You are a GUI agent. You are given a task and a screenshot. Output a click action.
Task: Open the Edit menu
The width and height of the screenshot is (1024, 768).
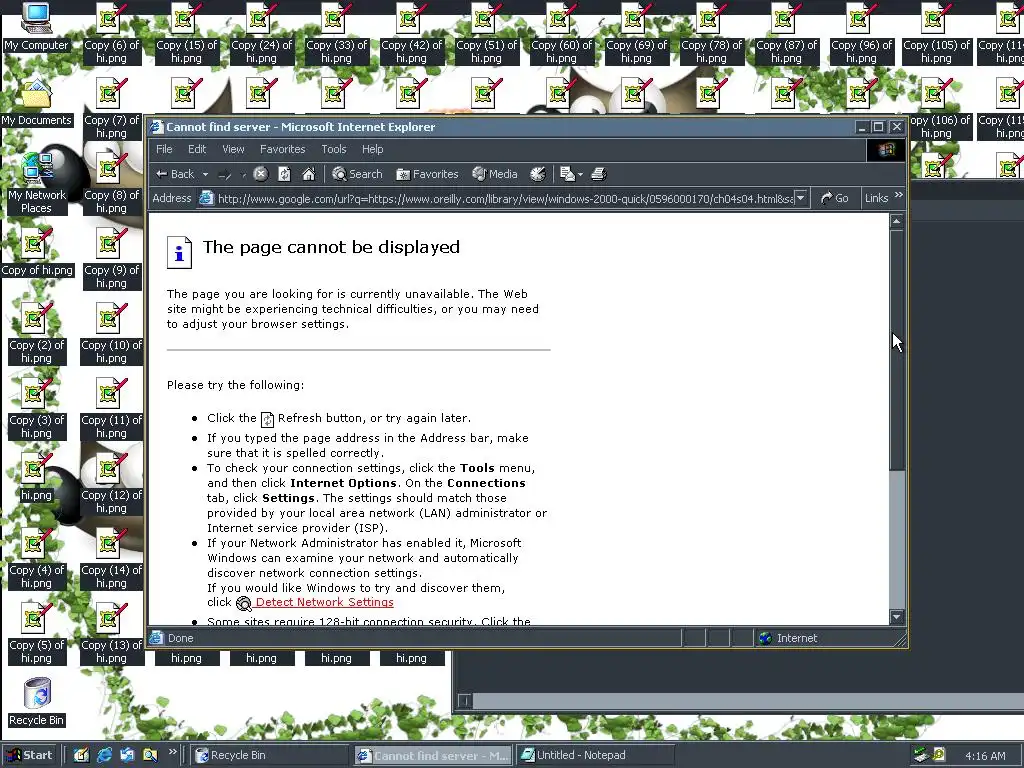[197, 149]
